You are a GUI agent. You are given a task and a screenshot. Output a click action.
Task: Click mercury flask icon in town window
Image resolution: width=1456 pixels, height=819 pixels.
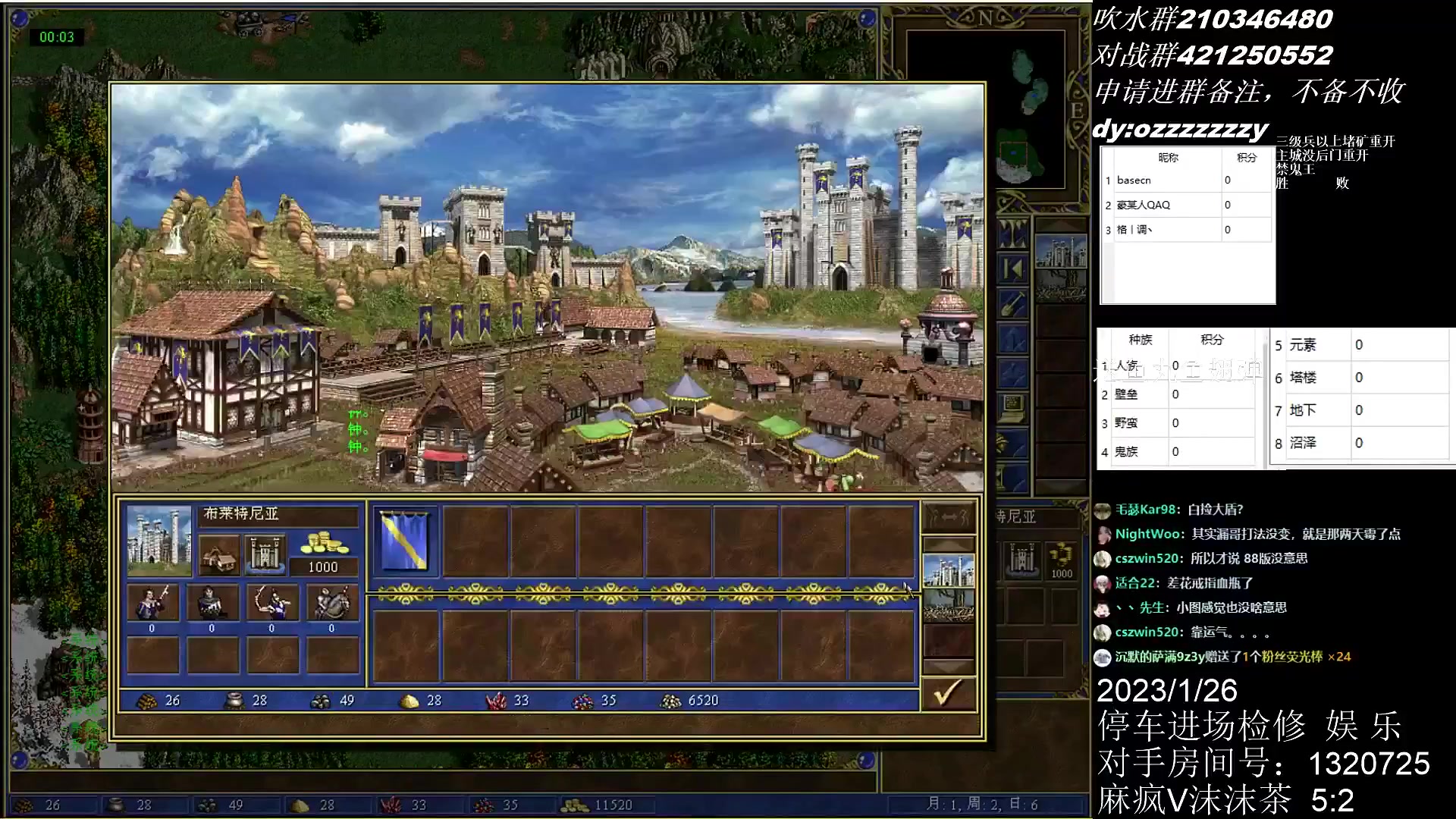[x=234, y=701]
